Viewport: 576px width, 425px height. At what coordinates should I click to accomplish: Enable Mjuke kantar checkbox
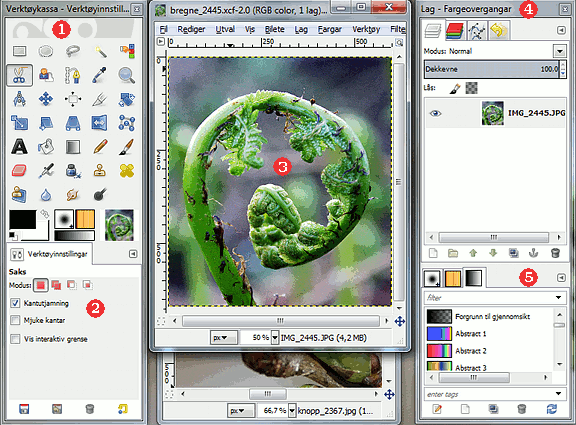(x=15, y=320)
